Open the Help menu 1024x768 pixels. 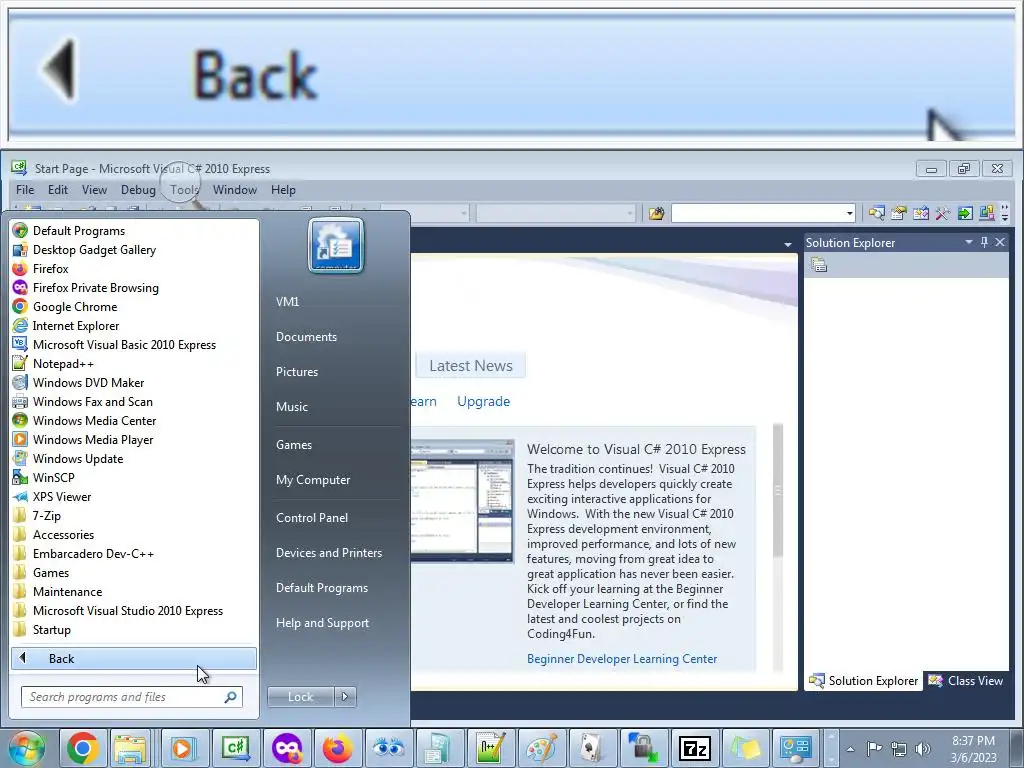pyautogui.click(x=283, y=189)
